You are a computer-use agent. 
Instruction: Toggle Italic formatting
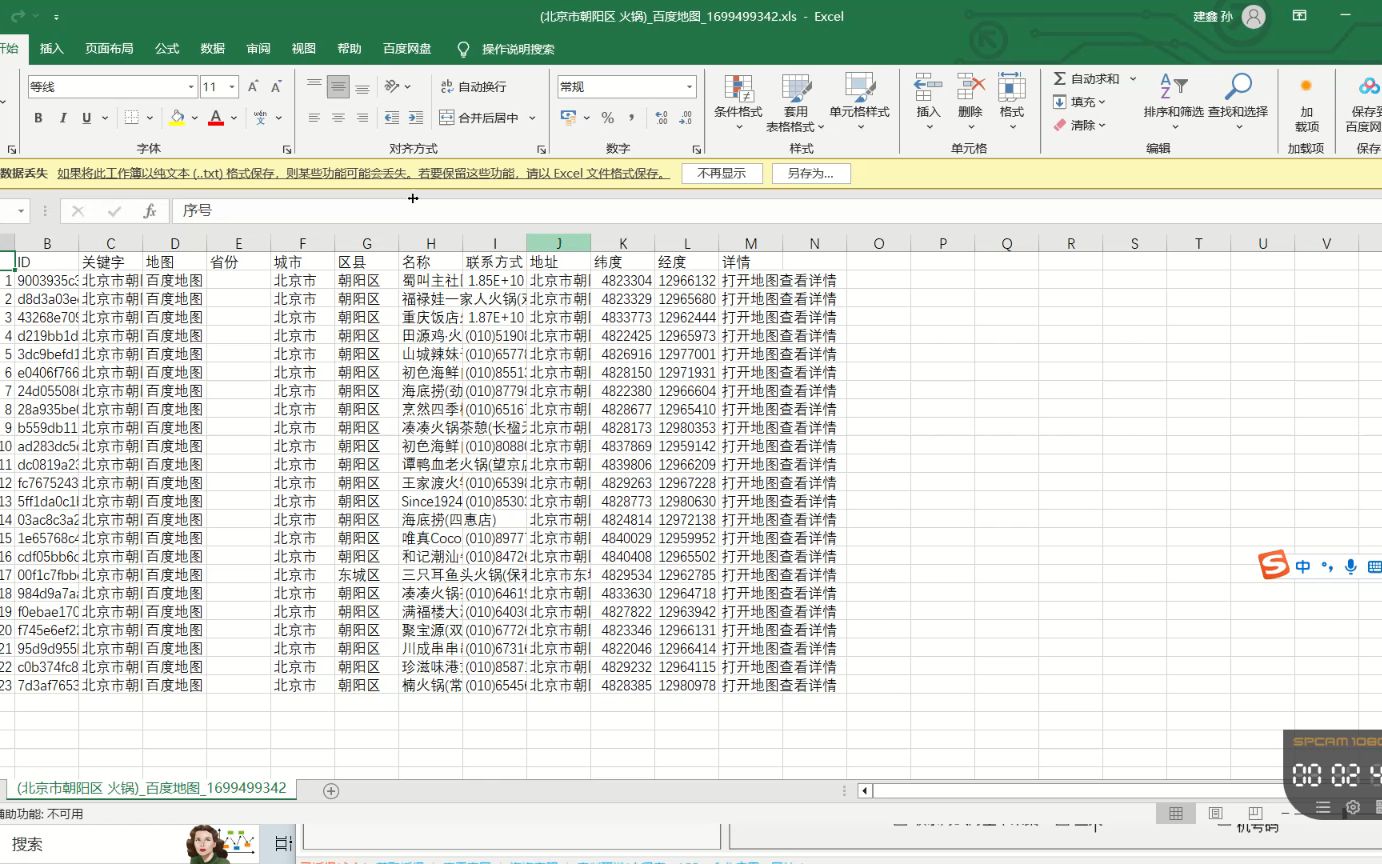[62, 118]
